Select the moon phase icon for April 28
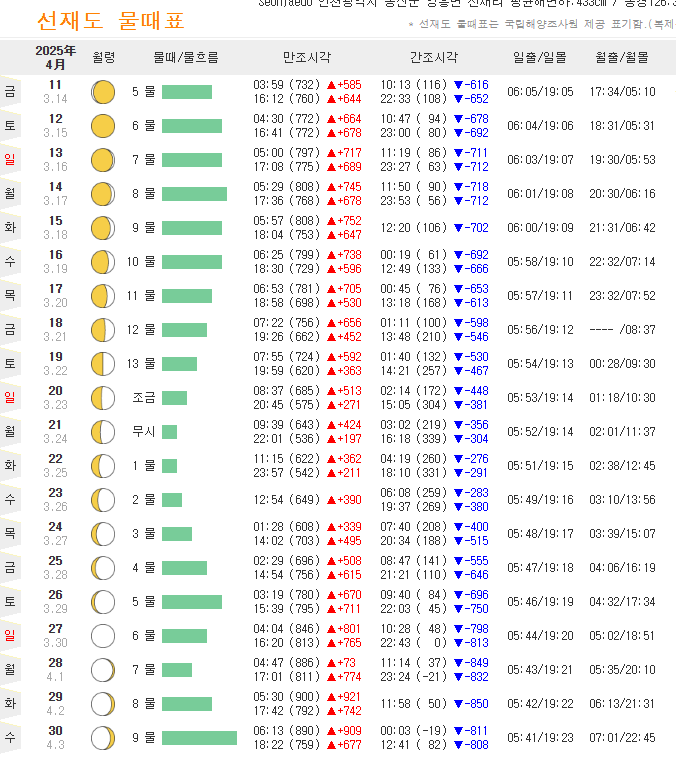 tap(103, 670)
